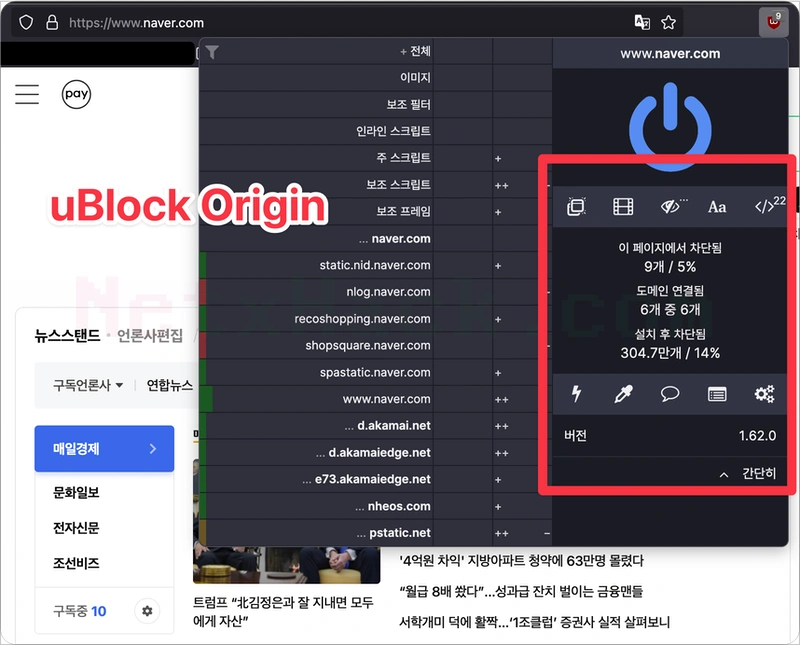Open the hamburger menu on the page
The height and width of the screenshot is (645, 800).
(x=27, y=93)
